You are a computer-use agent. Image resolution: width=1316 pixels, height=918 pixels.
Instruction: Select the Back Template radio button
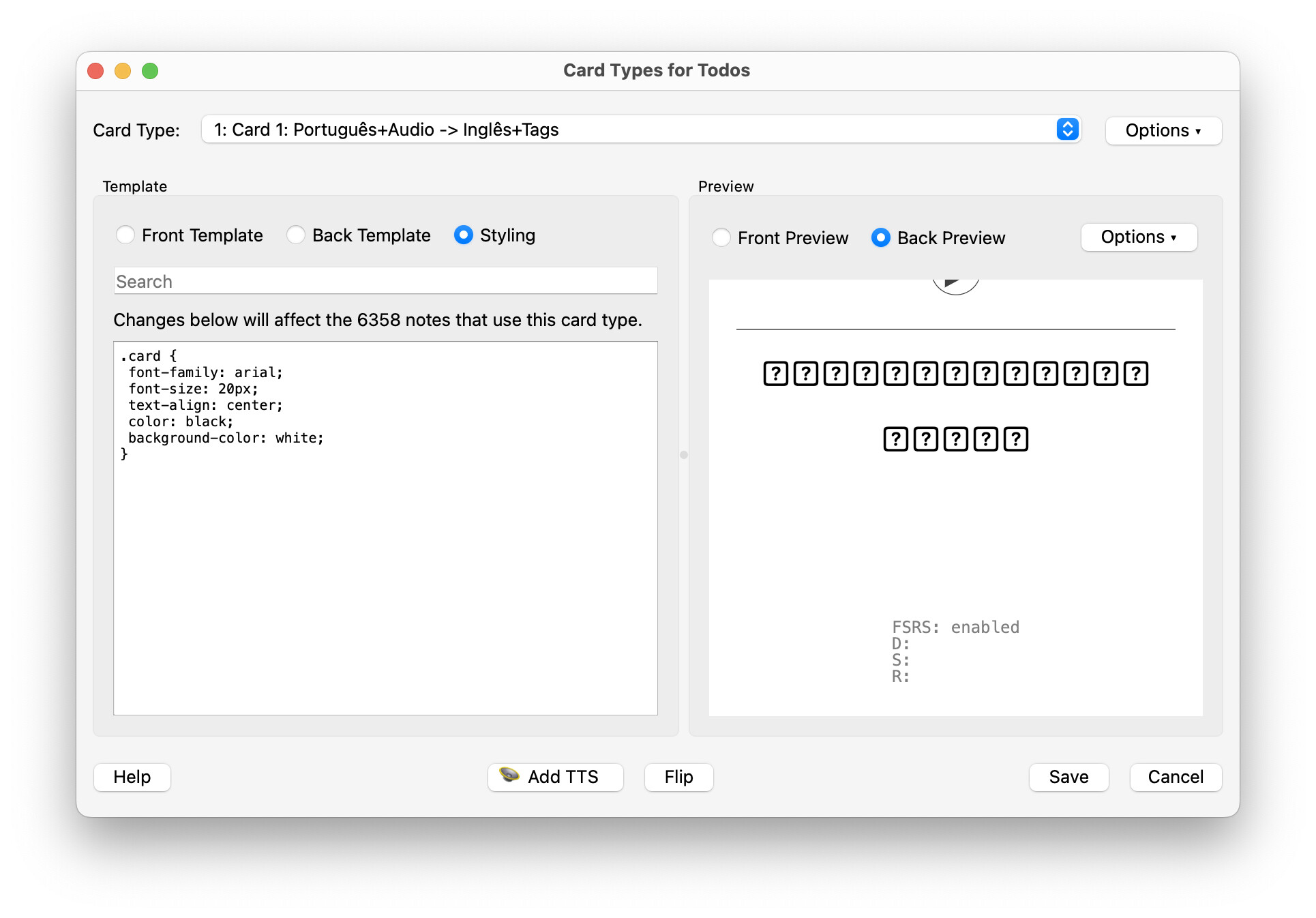pyautogui.click(x=296, y=235)
